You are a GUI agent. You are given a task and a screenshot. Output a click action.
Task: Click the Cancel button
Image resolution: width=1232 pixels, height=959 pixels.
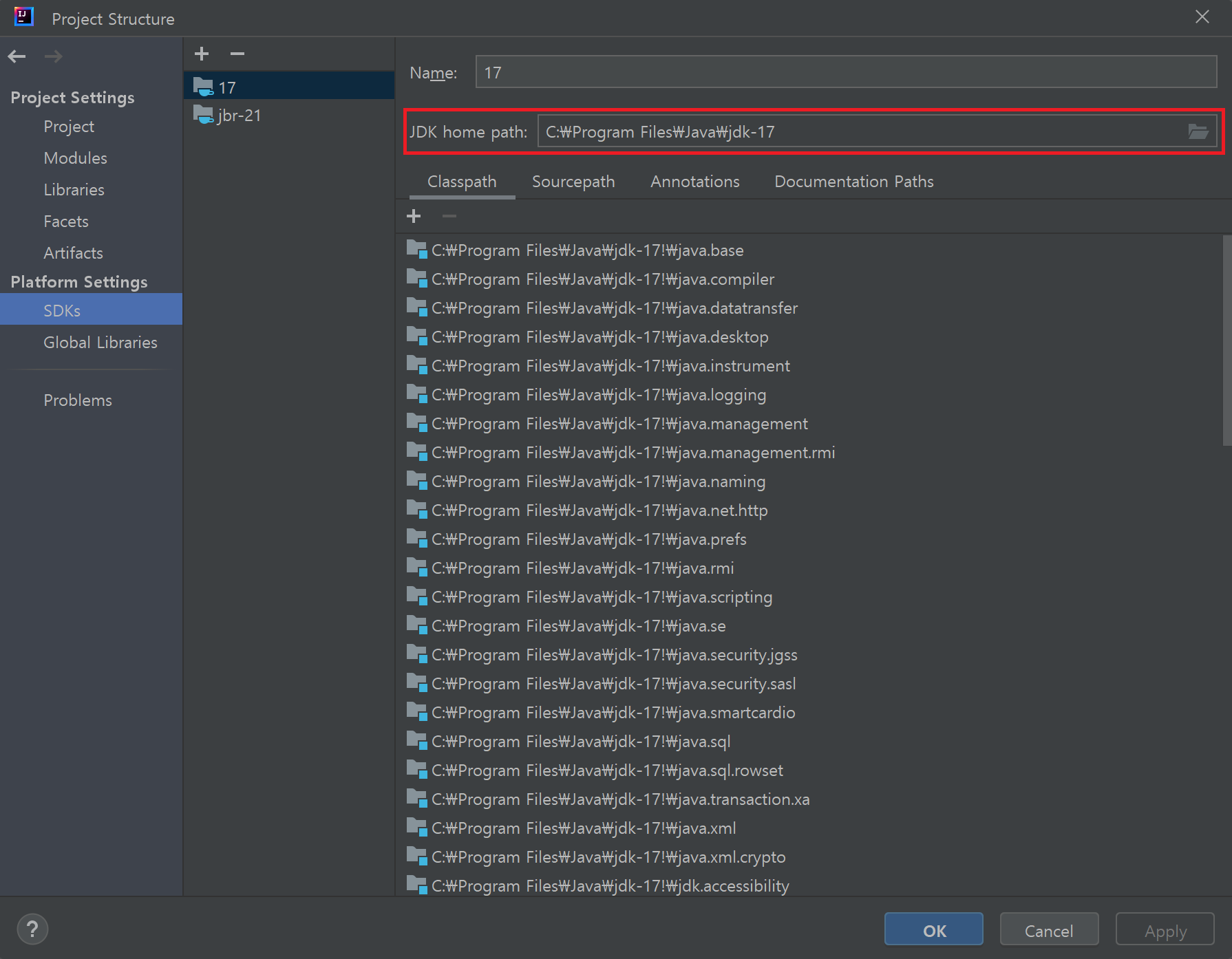(1049, 930)
